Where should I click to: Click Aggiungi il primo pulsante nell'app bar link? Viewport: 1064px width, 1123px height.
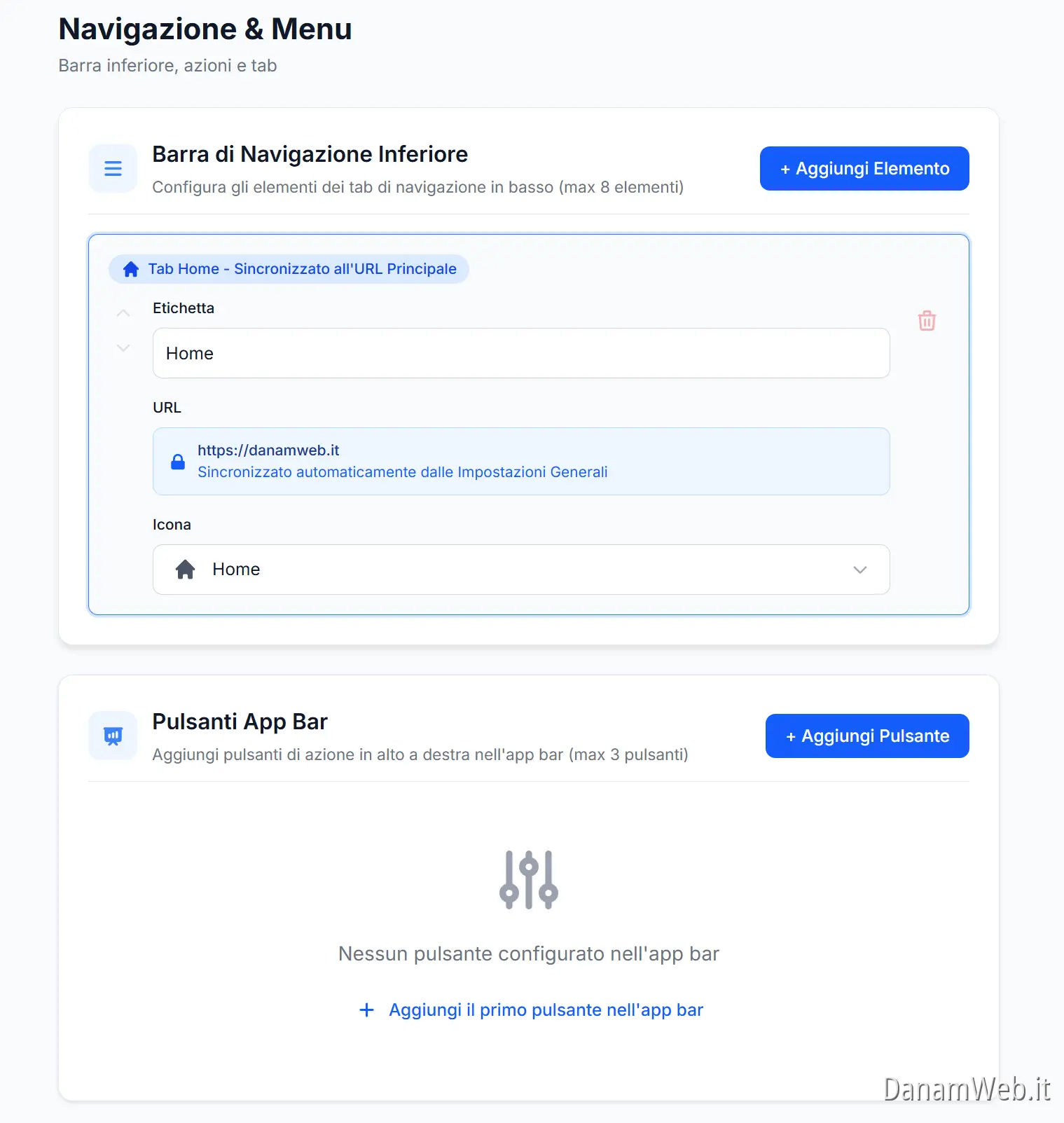coord(546,1010)
